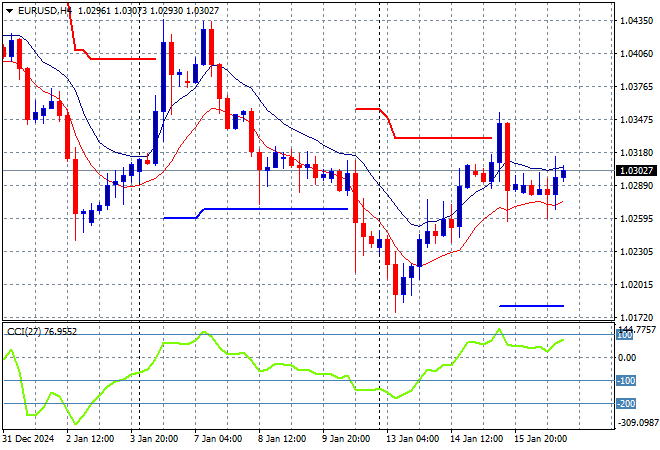Click the CCI 0.00 scale label

[x=627, y=358]
